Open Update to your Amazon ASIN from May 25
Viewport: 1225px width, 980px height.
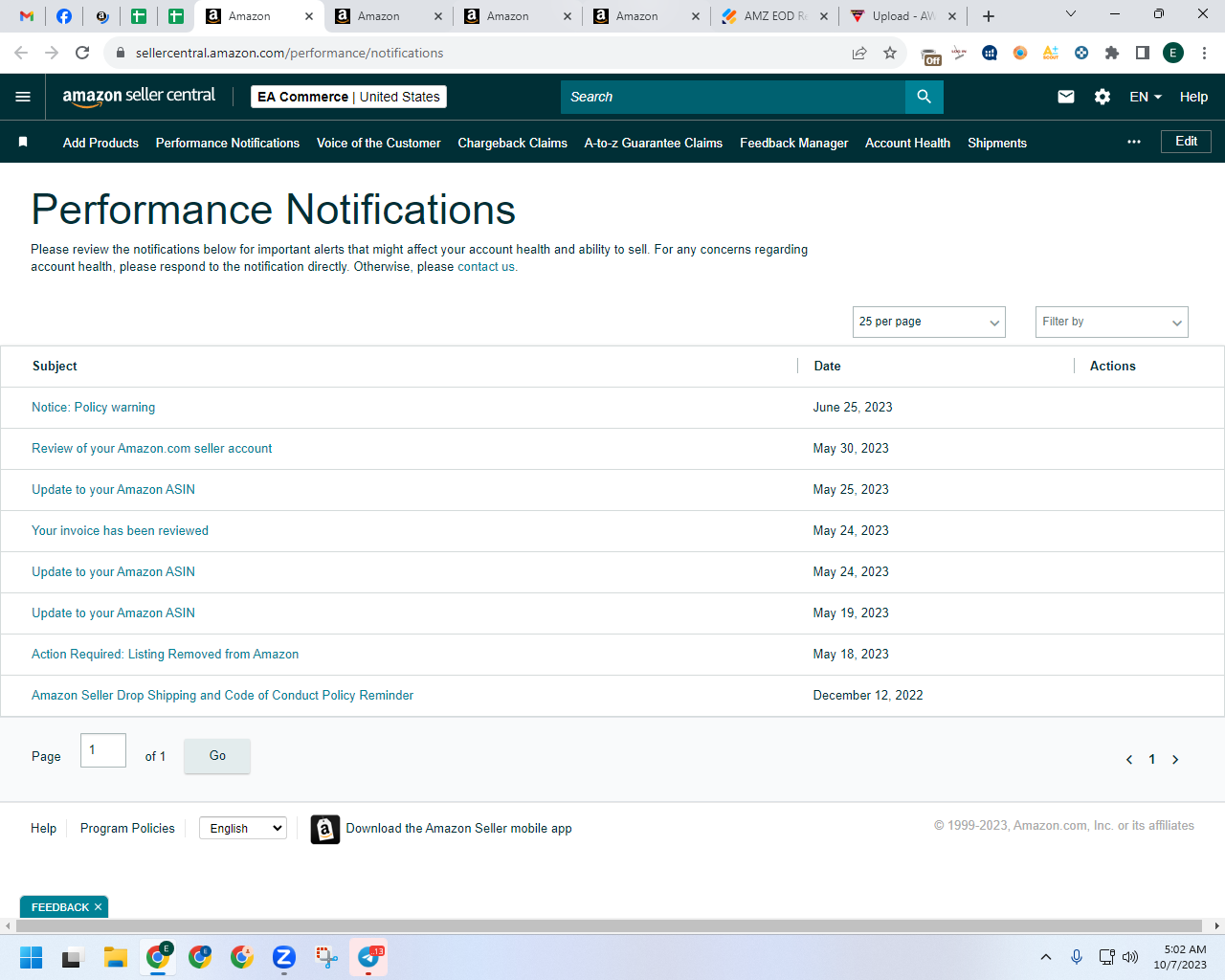click(113, 490)
